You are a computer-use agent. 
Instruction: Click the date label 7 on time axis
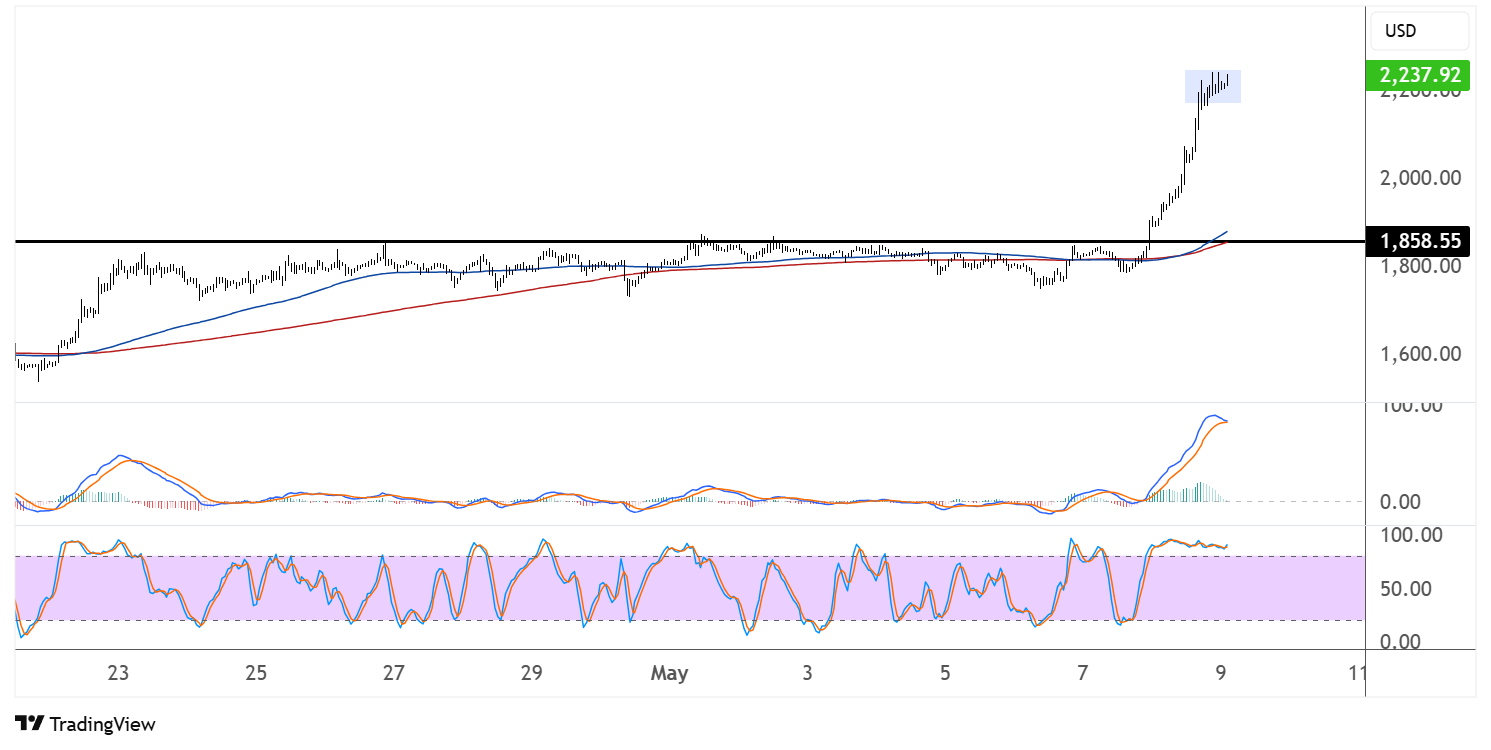1082,673
